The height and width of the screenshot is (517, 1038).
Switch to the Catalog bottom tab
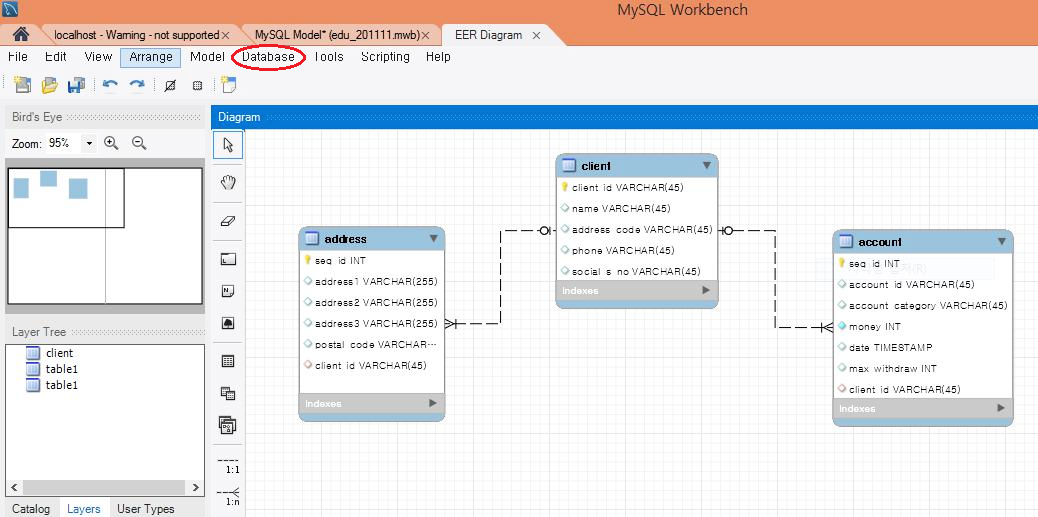(x=31, y=509)
